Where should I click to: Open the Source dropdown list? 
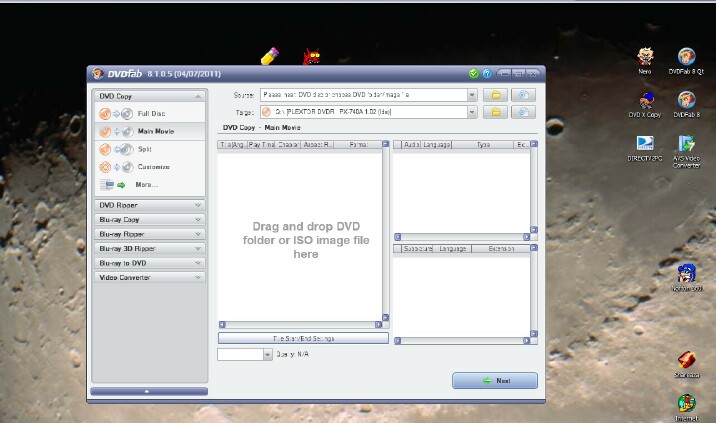tap(472, 95)
